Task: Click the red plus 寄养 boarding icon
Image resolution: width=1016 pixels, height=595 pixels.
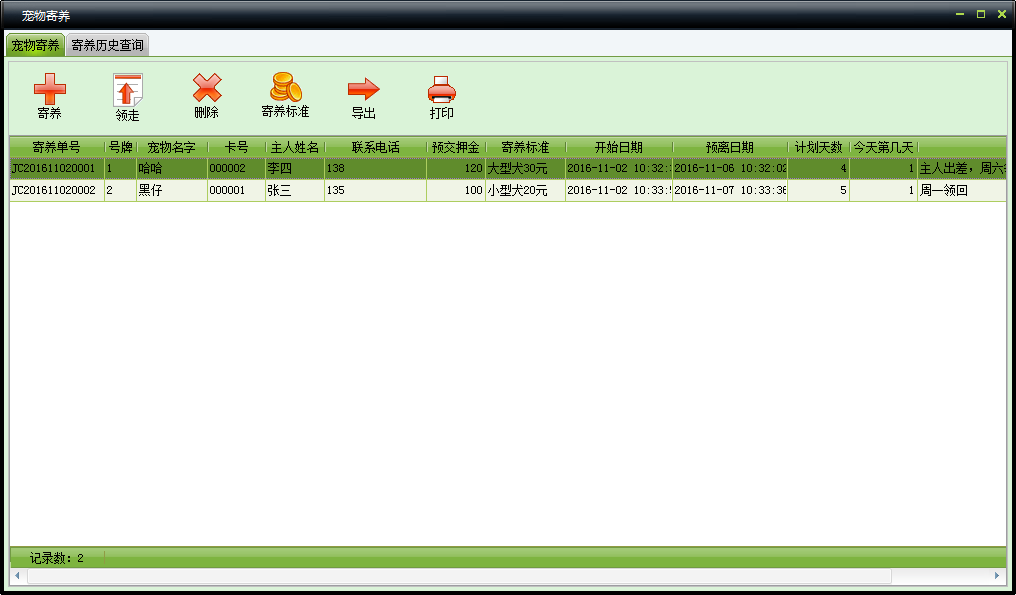Action: (49, 90)
